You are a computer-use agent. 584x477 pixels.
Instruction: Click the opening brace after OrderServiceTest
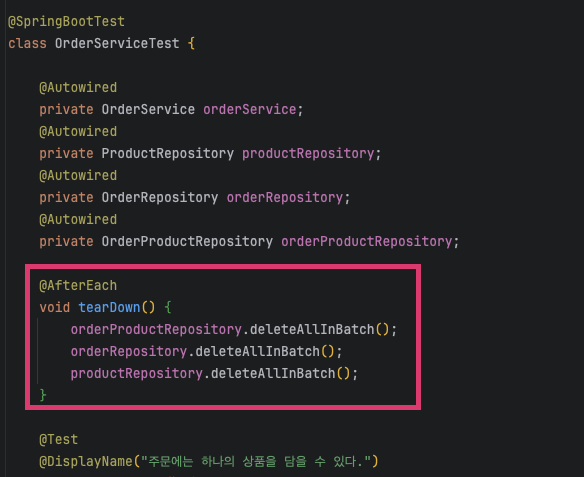pyautogui.click(x=191, y=43)
